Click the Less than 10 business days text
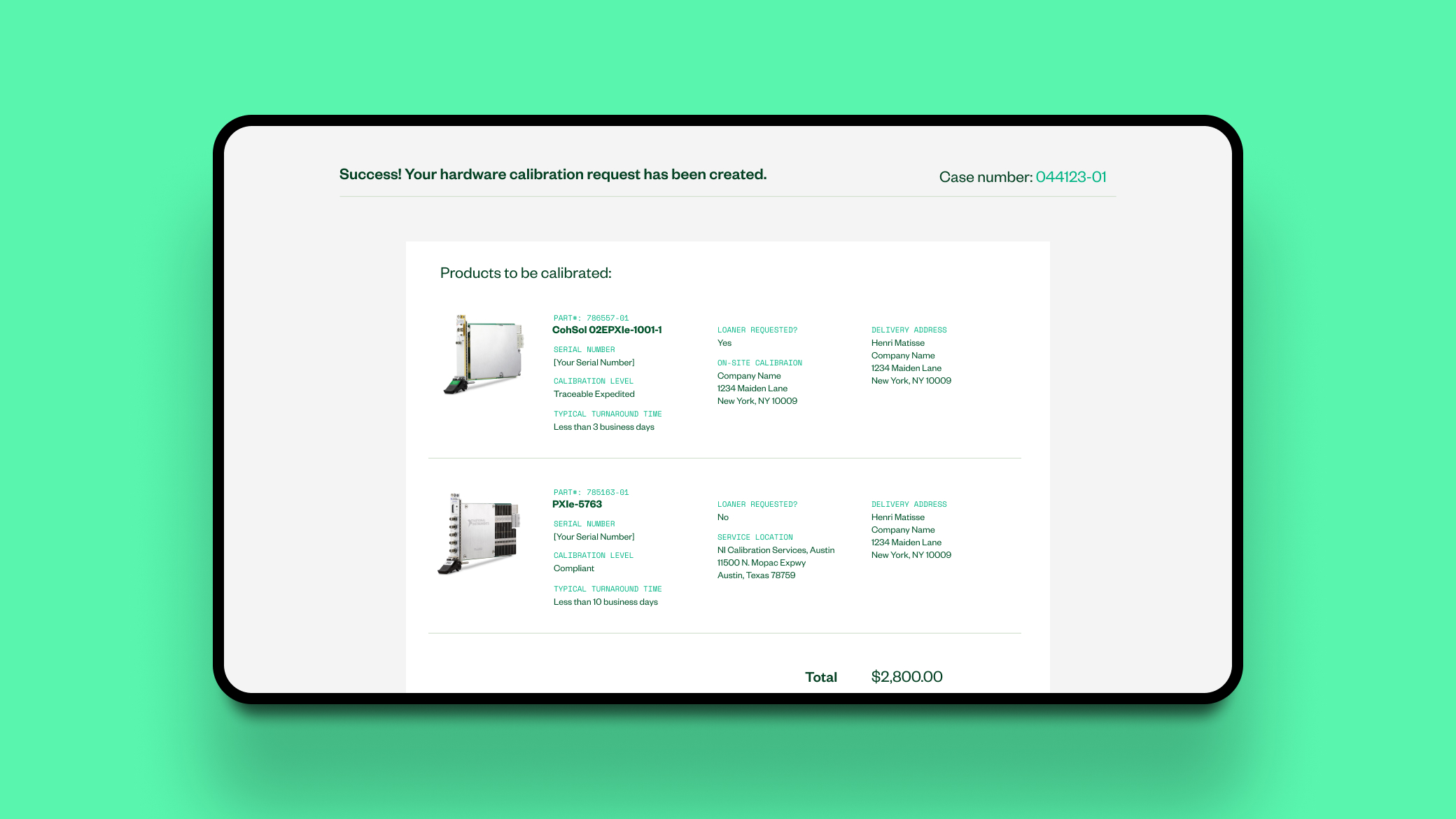Image resolution: width=1456 pixels, height=819 pixels. [605, 602]
